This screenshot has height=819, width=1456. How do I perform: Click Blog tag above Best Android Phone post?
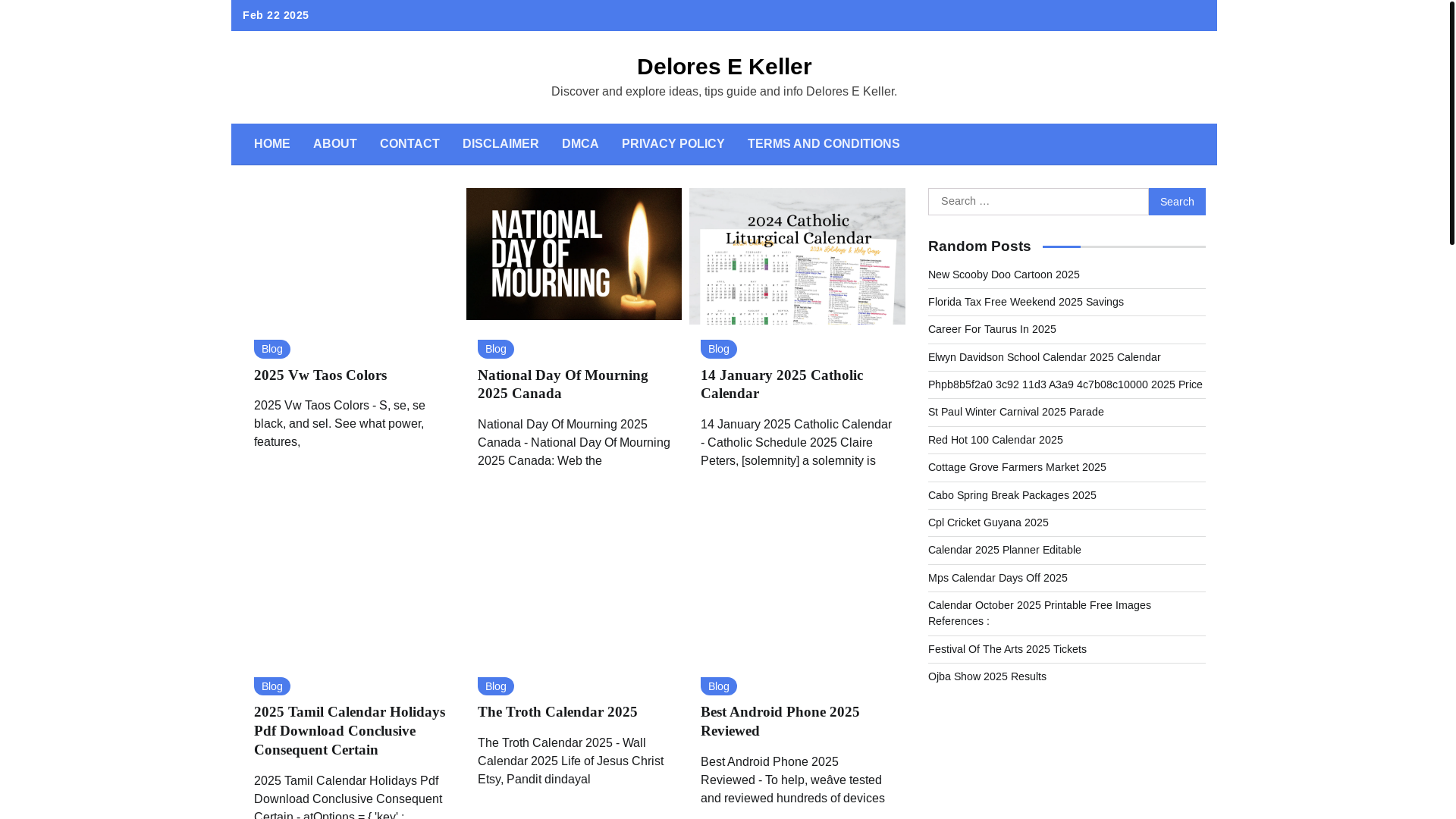718,686
